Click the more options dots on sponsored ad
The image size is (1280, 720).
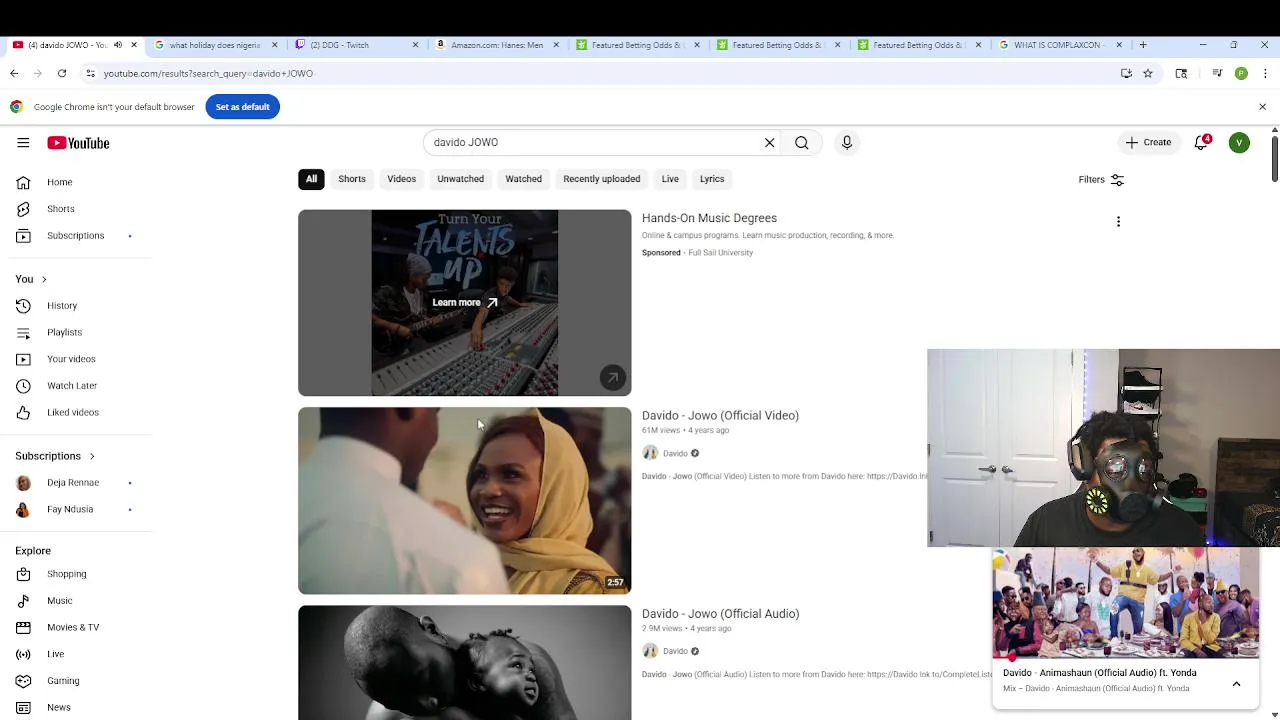click(x=1118, y=222)
